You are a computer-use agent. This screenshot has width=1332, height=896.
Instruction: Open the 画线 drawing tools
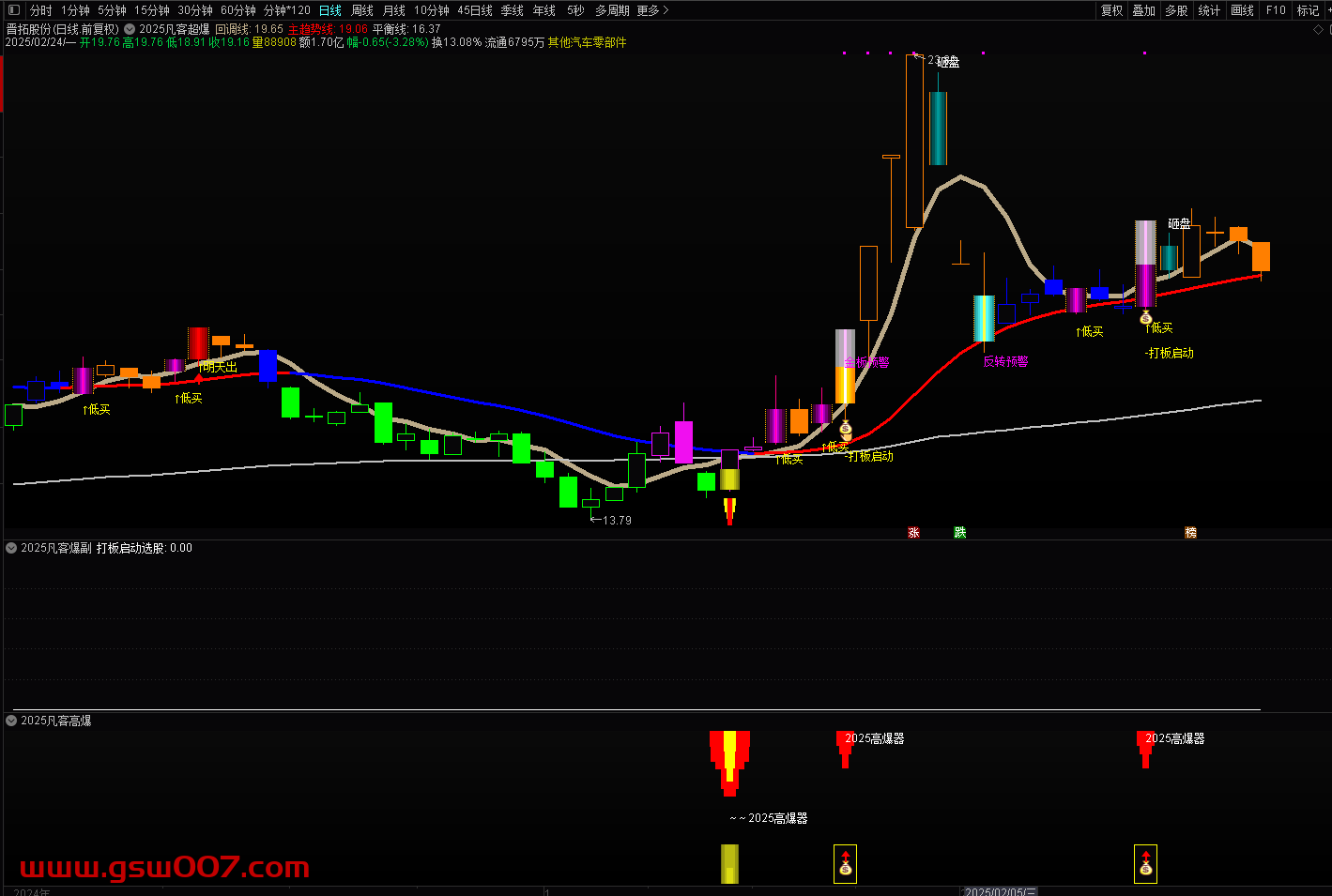[x=1243, y=10]
